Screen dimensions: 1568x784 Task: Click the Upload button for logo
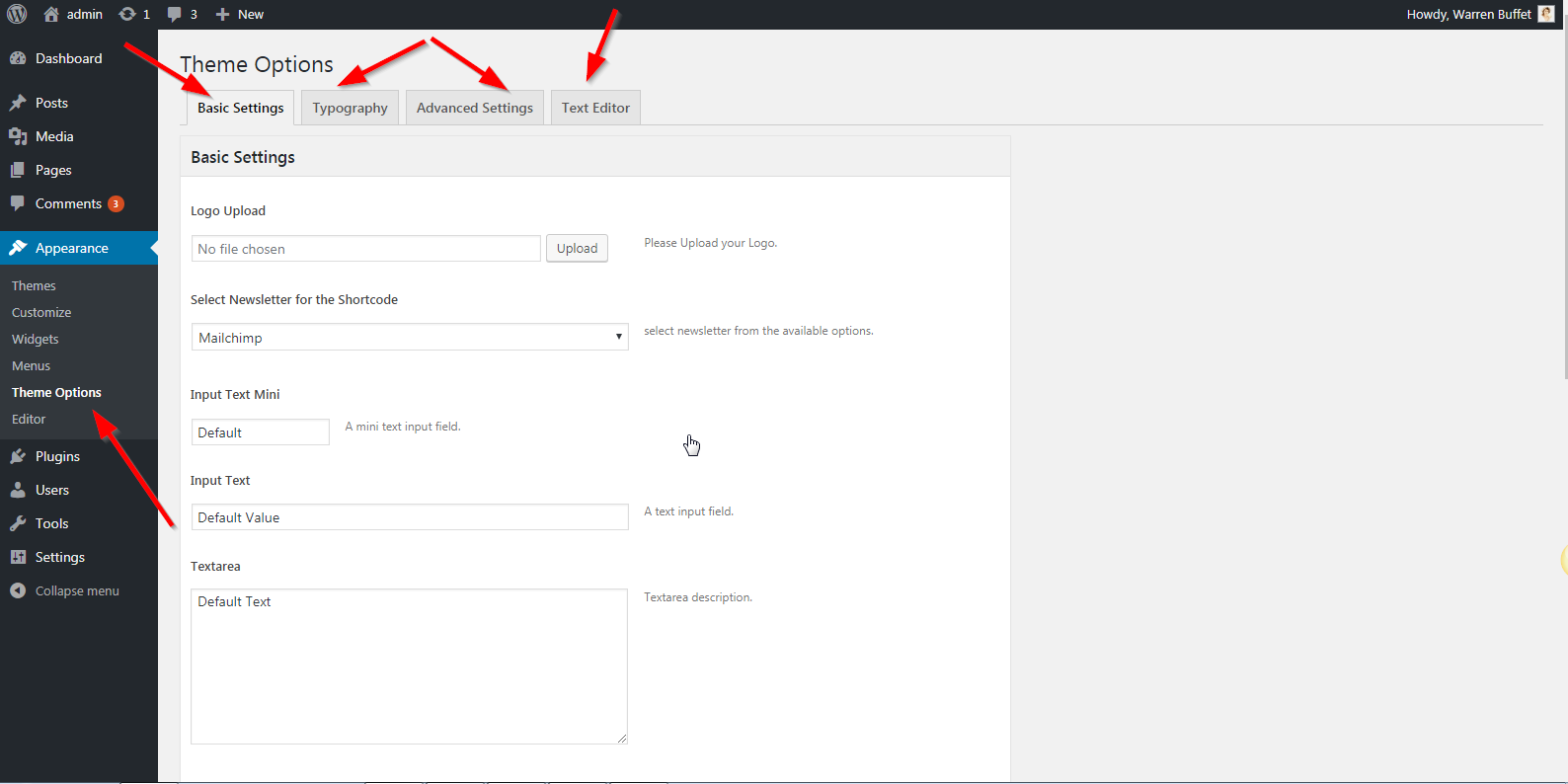[577, 248]
